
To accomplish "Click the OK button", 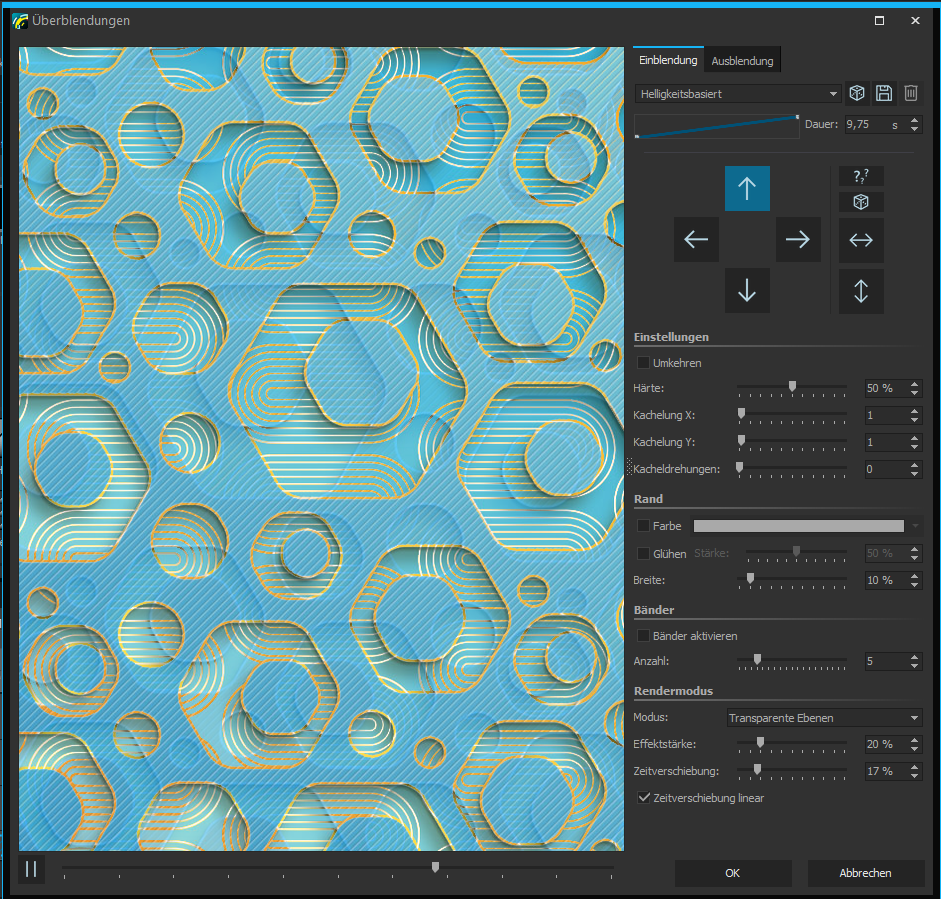I will [733, 873].
